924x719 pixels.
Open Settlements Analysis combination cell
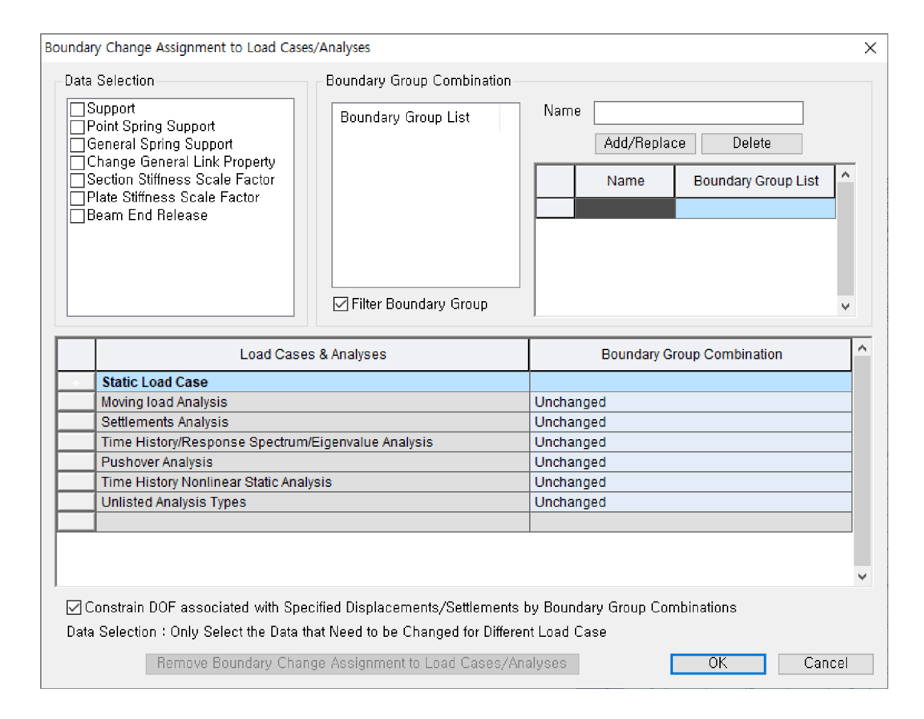tap(690, 422)
